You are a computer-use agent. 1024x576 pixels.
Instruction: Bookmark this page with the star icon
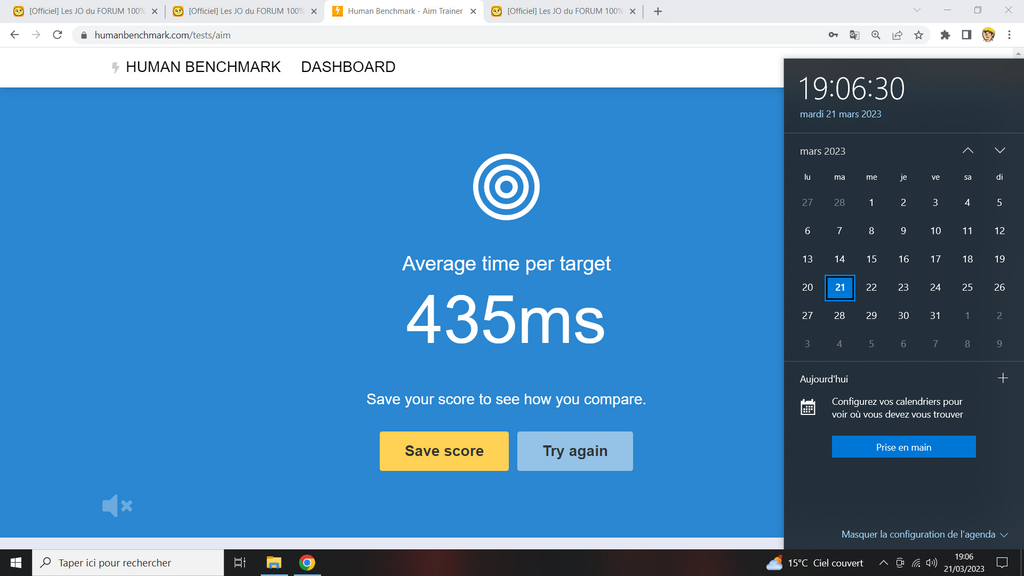tap(918, 35)
